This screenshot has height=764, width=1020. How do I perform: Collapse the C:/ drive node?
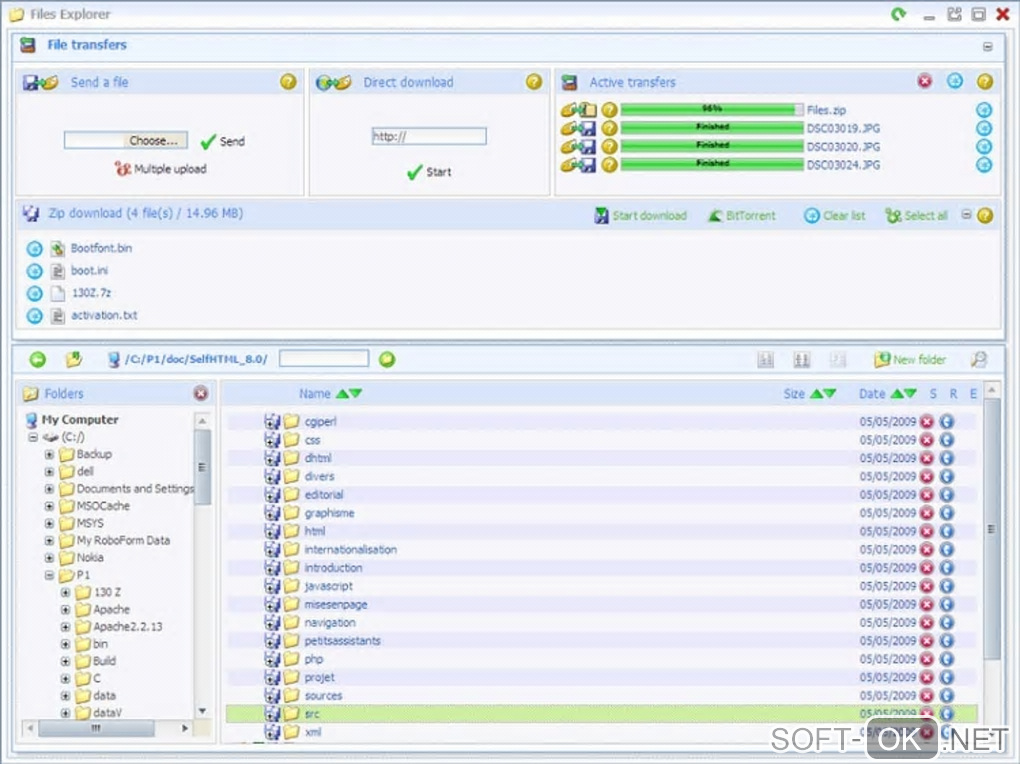tap(33, 437)
